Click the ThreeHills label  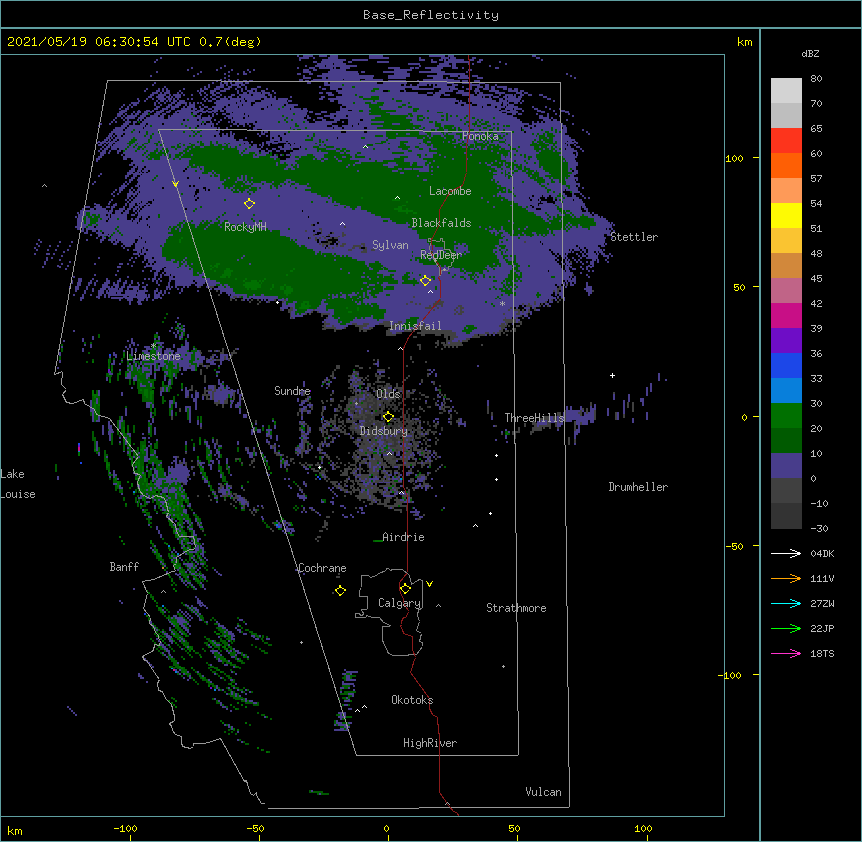534,418
